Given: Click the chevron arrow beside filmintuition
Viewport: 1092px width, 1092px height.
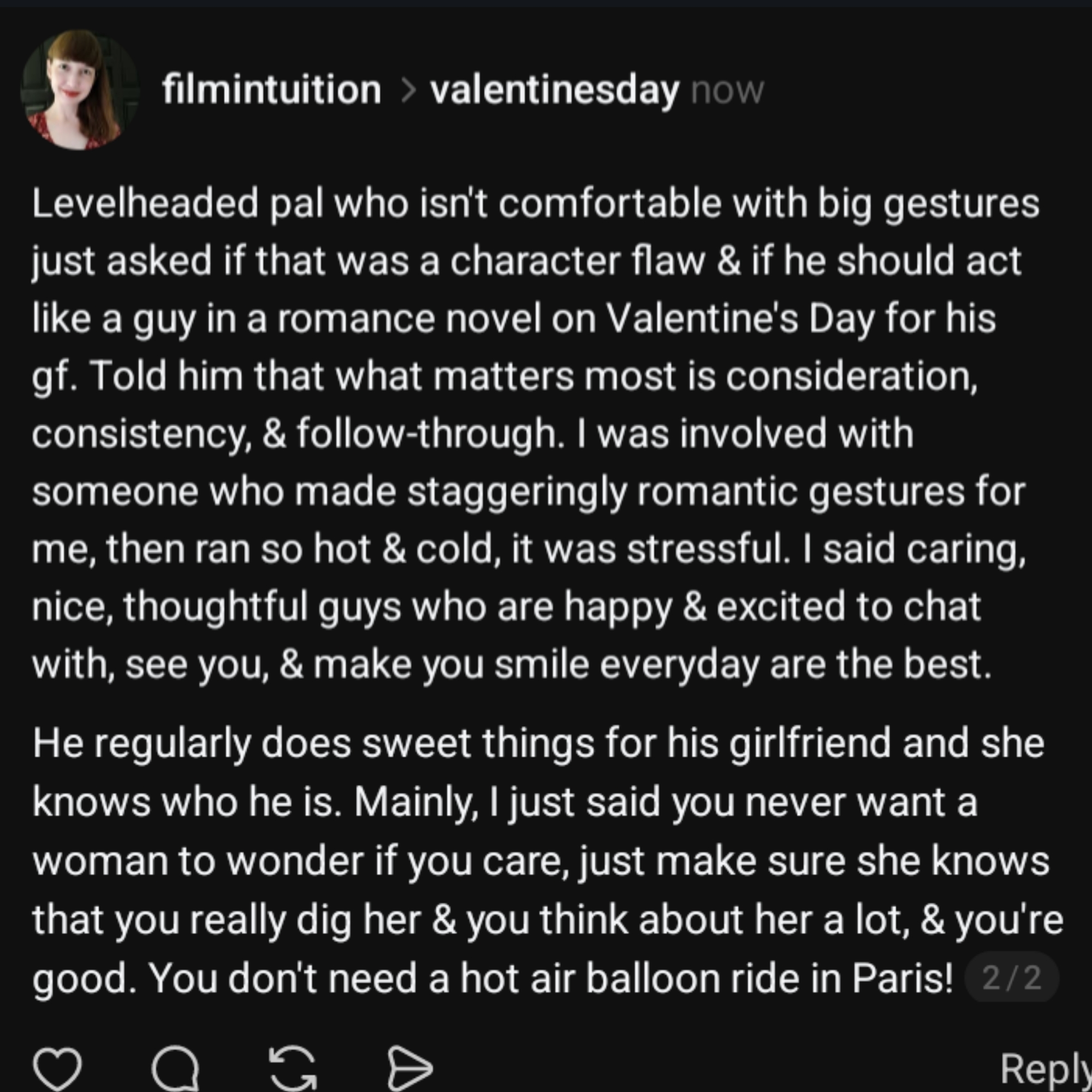Looking at the screenshot, I should [407, 91].
